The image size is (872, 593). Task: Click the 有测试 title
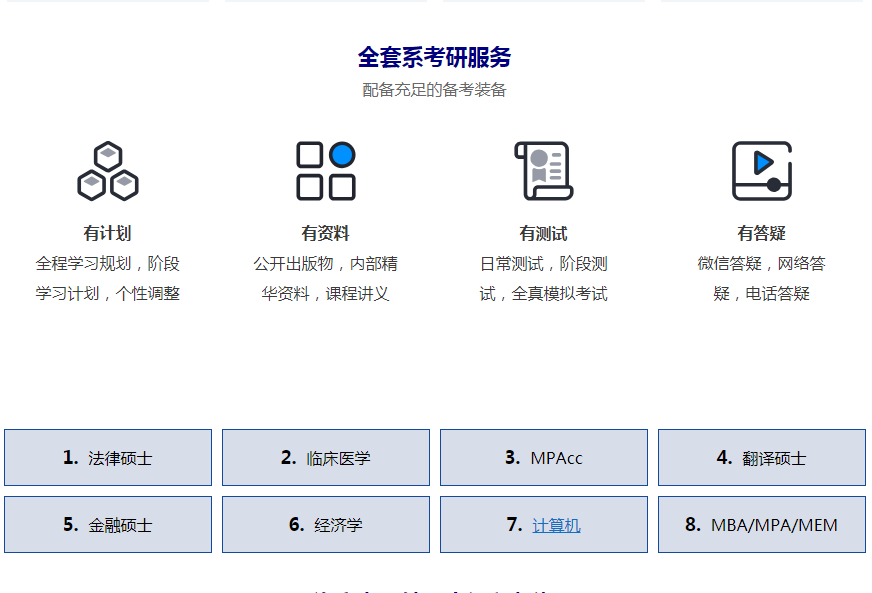pyautogui.click(x=543, y=233)
